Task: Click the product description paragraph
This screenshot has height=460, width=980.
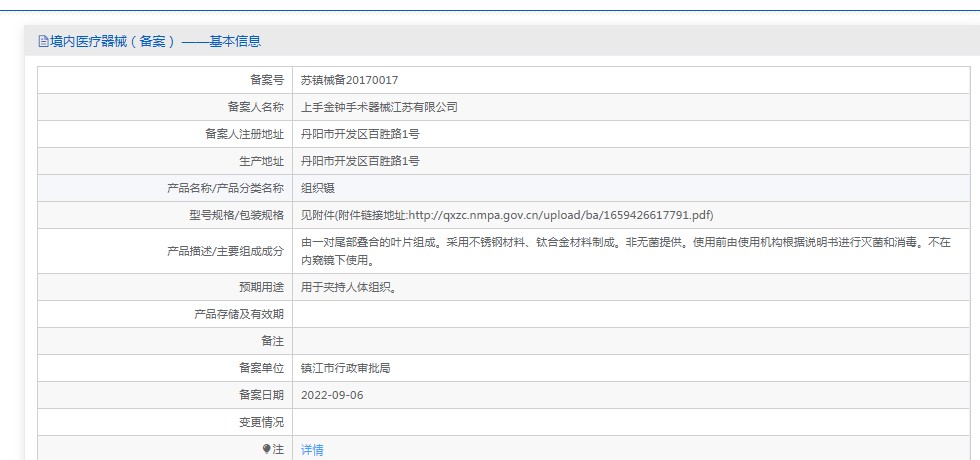Action: (x=626, y=251)
